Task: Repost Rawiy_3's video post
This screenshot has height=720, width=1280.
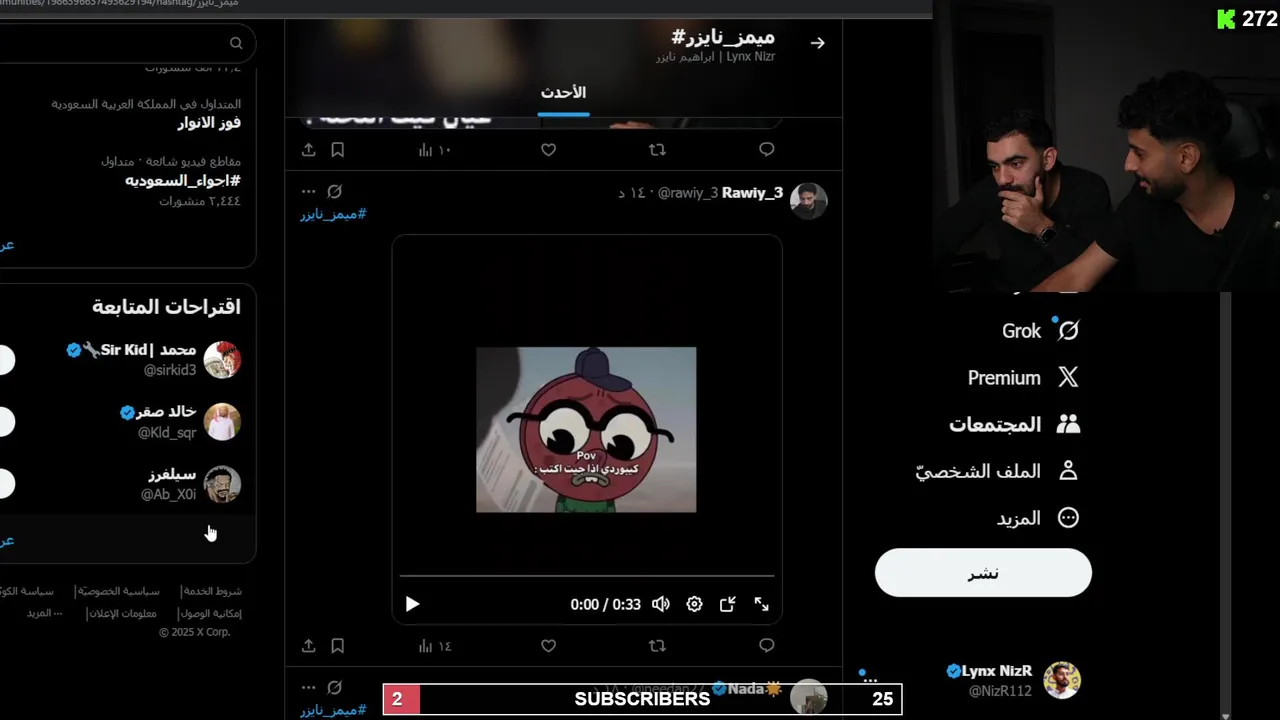Action: pos(657,646)
